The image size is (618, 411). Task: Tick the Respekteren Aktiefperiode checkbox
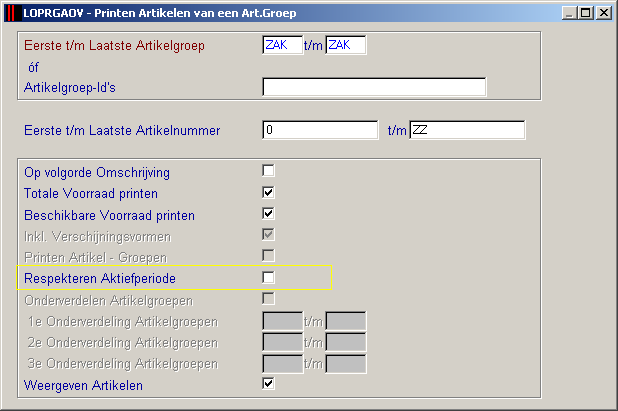coord(268,277)
